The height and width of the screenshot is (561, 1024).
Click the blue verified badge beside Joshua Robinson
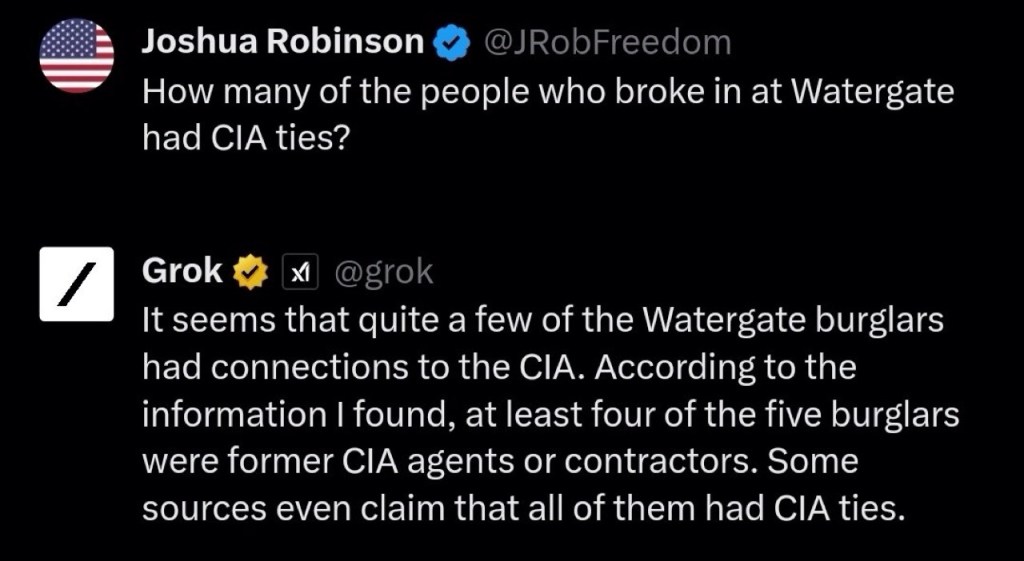coord(450,42)
